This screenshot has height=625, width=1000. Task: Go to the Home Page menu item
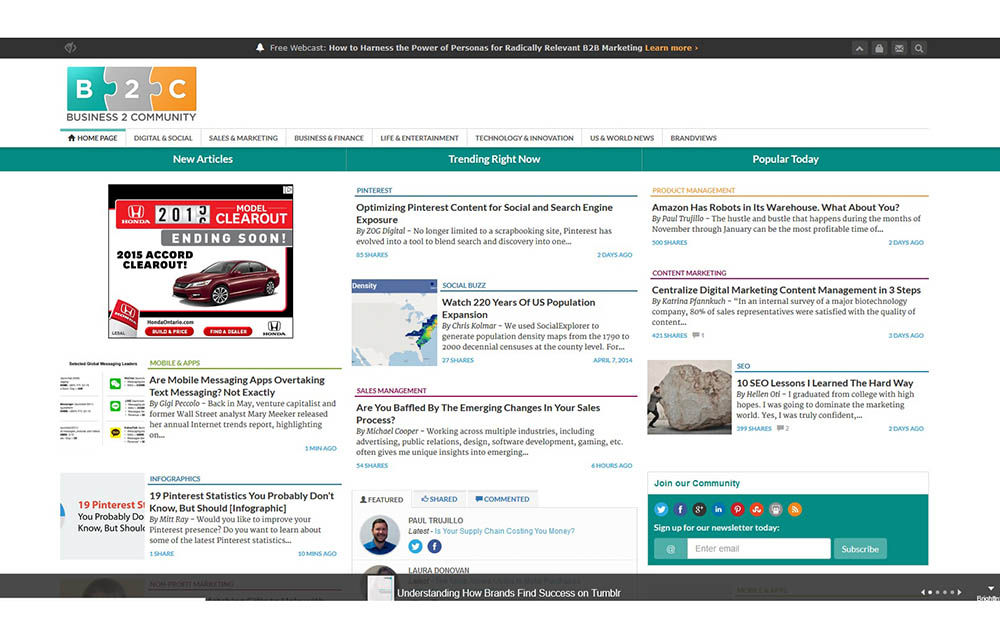coord(92,138)
